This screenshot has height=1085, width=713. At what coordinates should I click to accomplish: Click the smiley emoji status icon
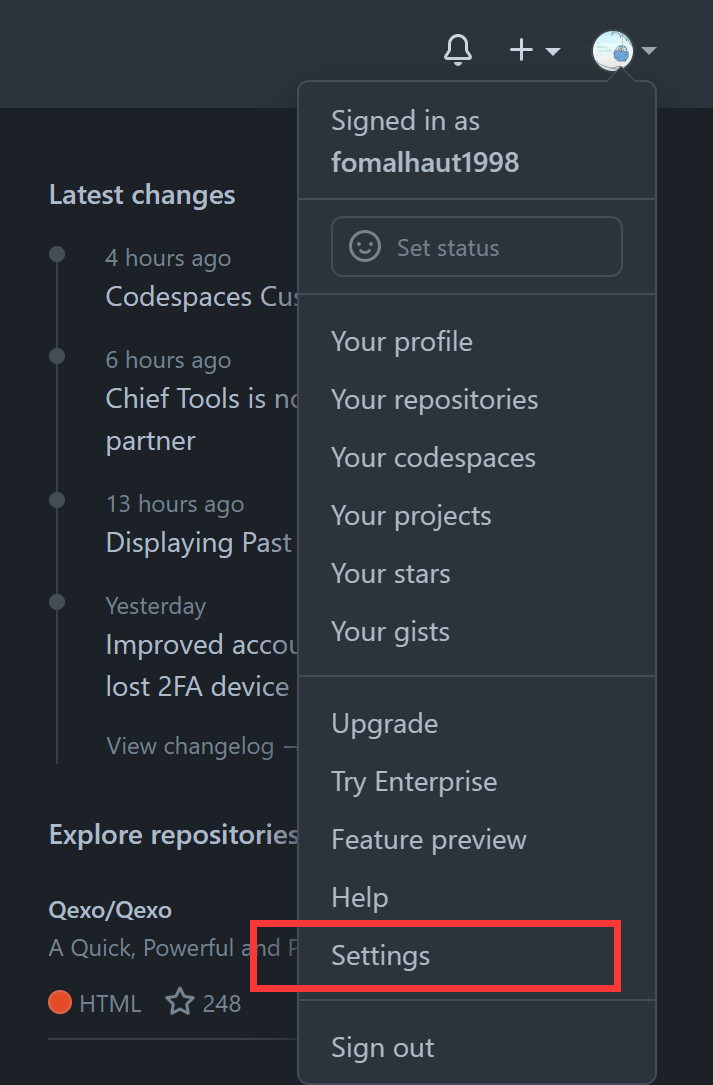pos(364,247)
